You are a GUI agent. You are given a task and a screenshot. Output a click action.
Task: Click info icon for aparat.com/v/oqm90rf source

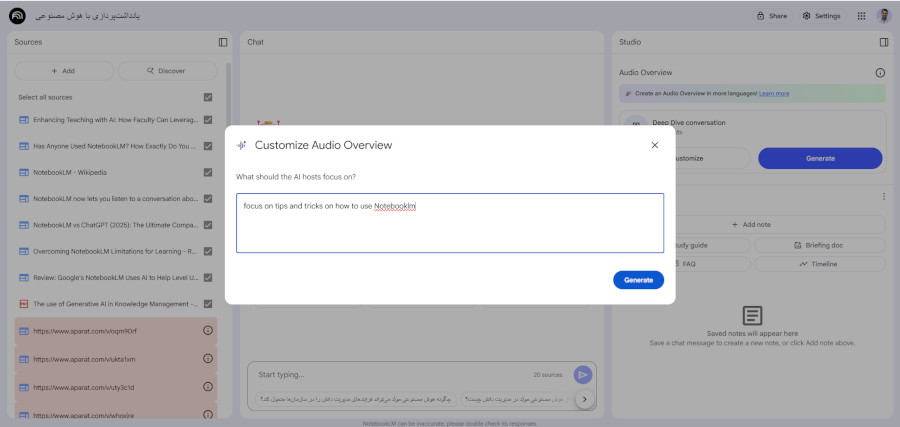point(208,331)
